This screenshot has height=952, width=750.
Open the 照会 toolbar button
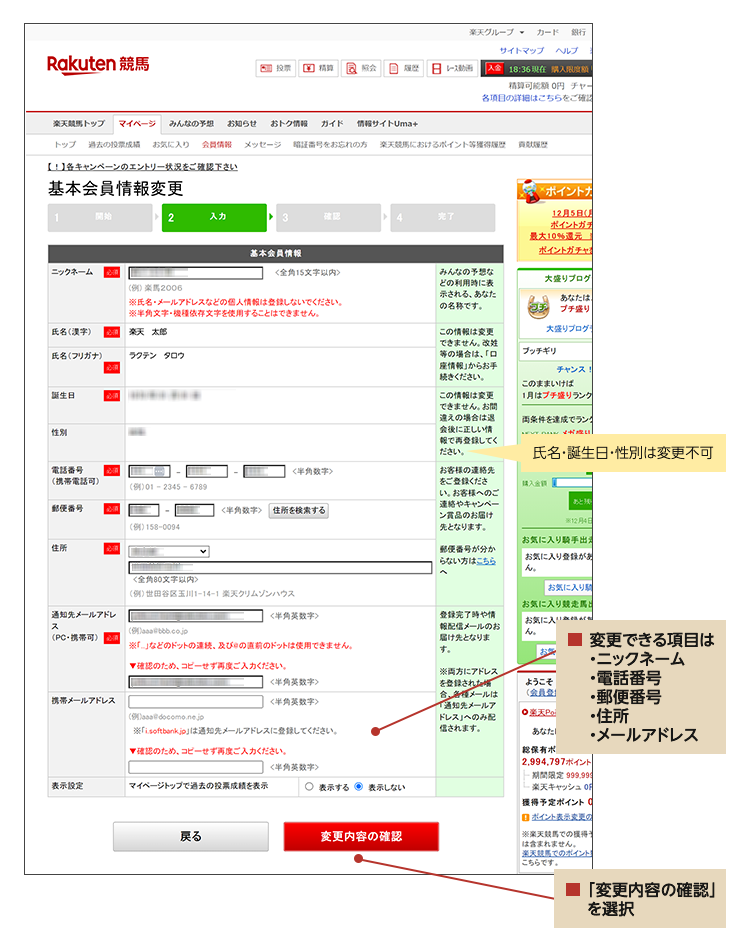tap(361, 69)
